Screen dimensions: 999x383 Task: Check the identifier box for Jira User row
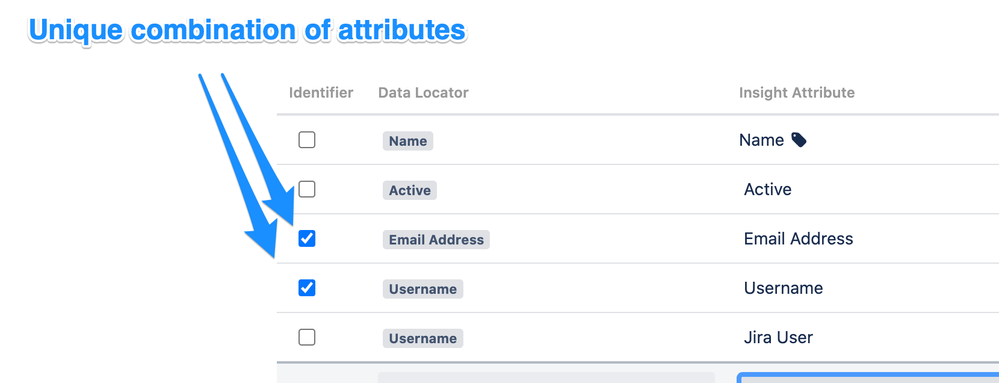[307, 337]
